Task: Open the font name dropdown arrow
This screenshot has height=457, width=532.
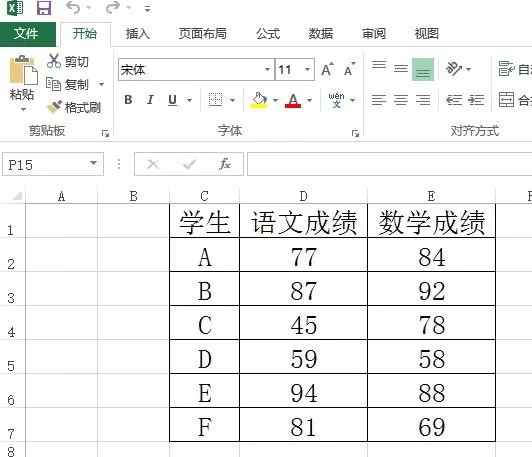Action: coord(267,70)
